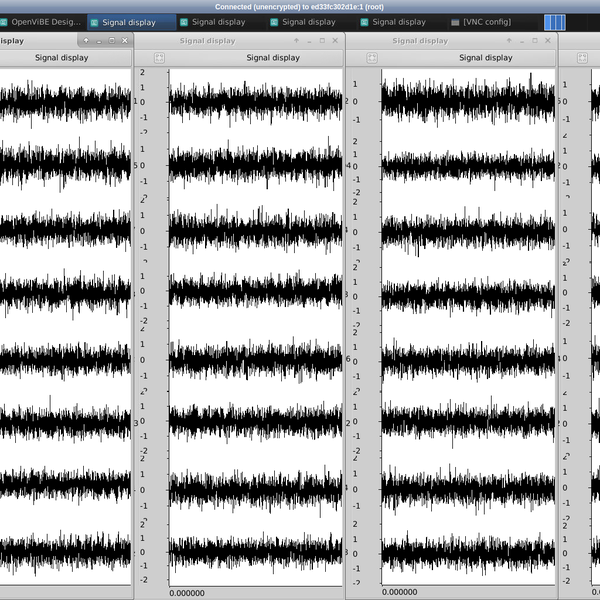
Task: Maximize the right Signal display window
Action: click(x=535, y=41)
